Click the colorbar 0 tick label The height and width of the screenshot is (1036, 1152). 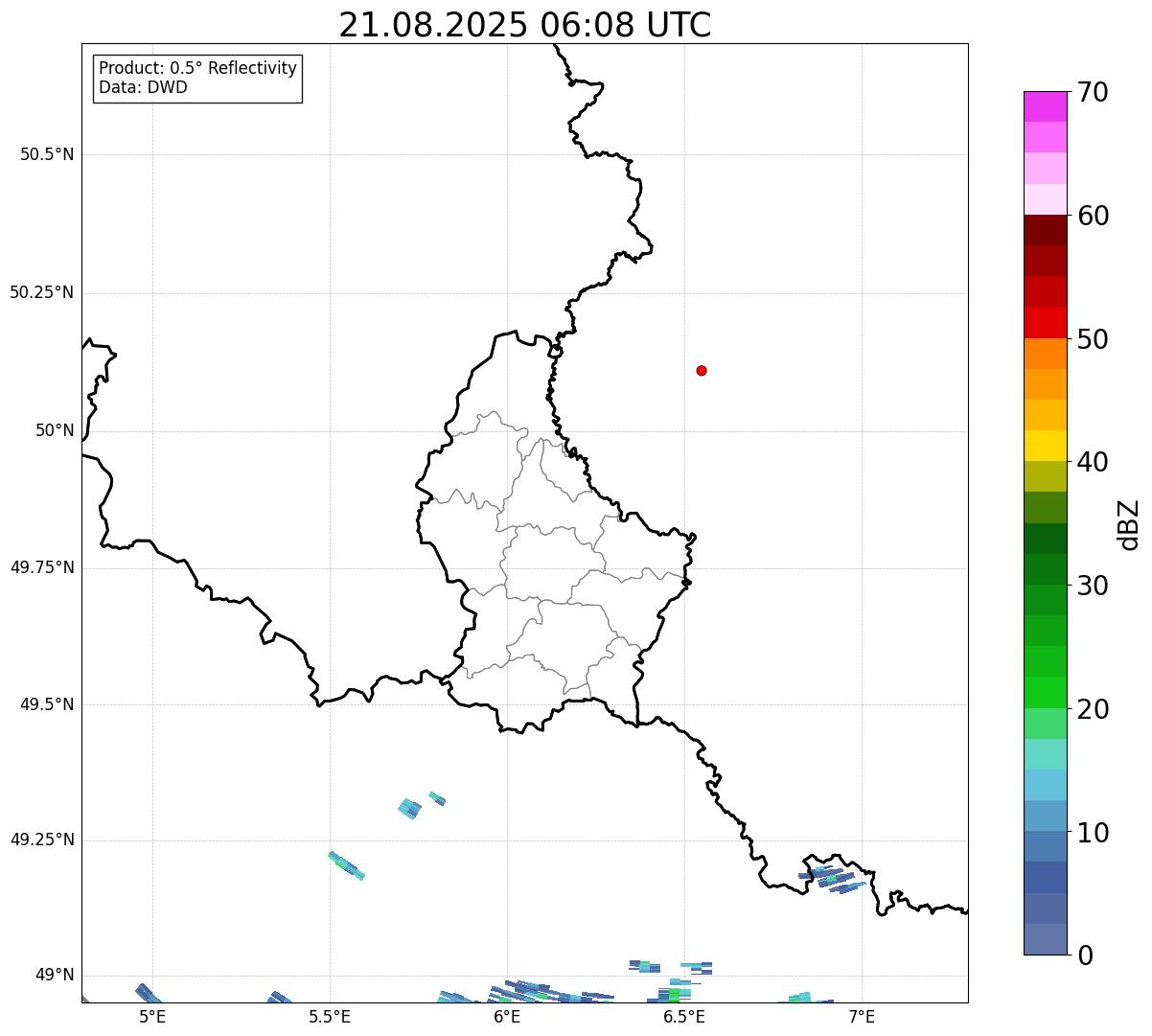coord(1085,955)
